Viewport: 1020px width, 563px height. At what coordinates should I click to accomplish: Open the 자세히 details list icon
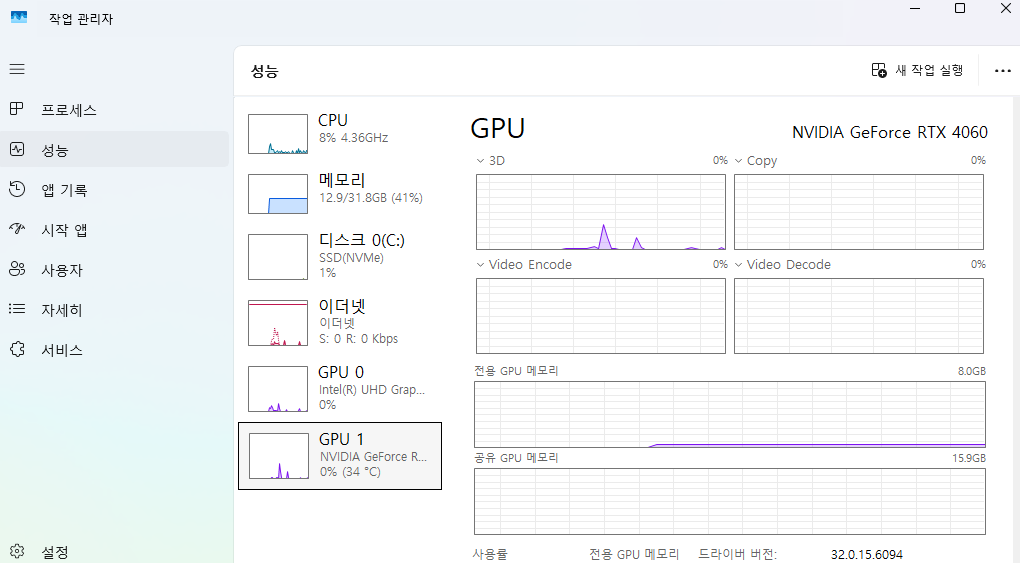tap(17, 309)
